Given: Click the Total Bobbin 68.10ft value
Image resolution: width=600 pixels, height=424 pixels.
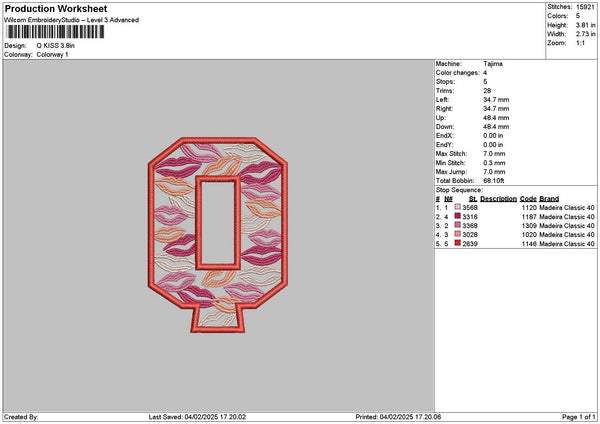Looking at the screenshot, I should click(493, 181).
